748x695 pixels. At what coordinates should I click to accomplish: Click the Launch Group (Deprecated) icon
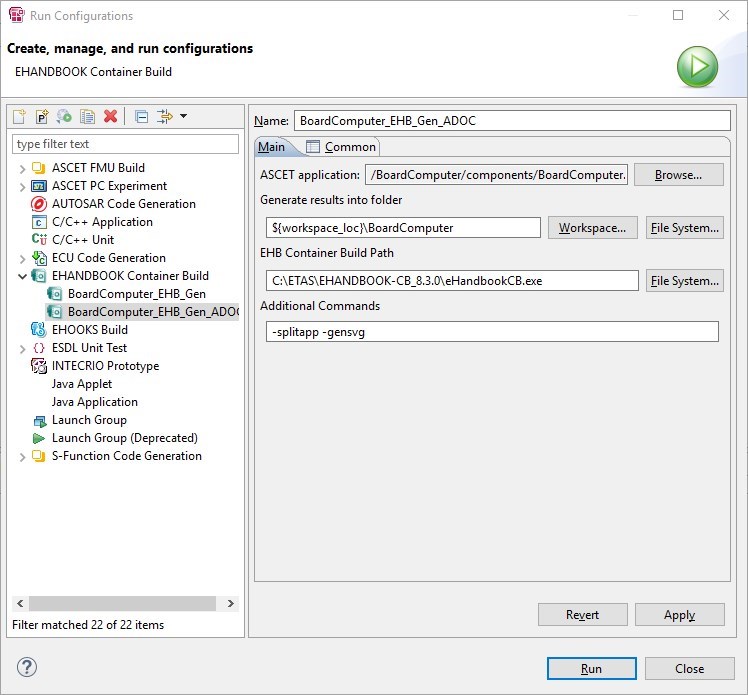[x=39, y=438]
